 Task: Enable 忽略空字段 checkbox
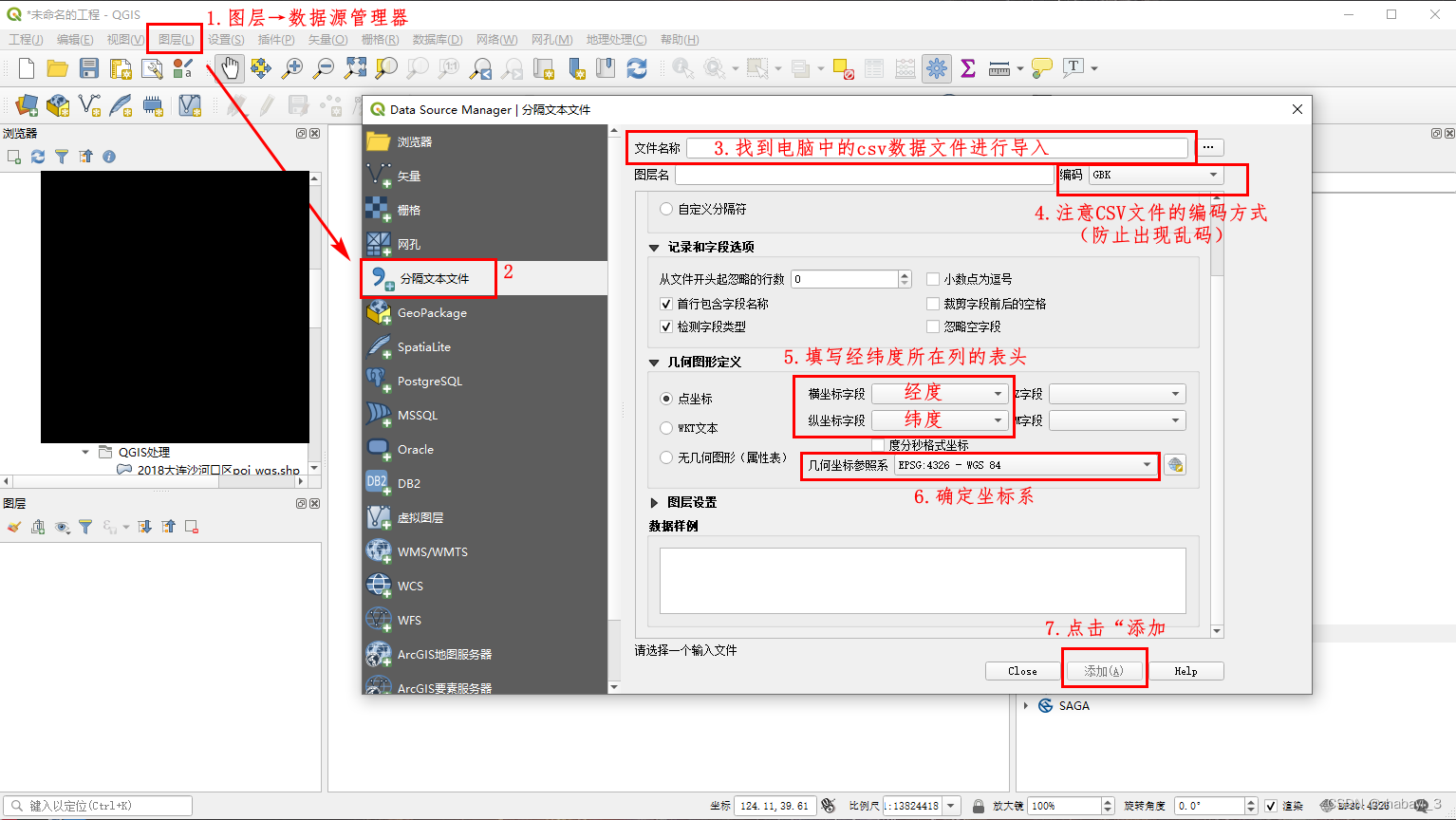[x=933, y=326]
